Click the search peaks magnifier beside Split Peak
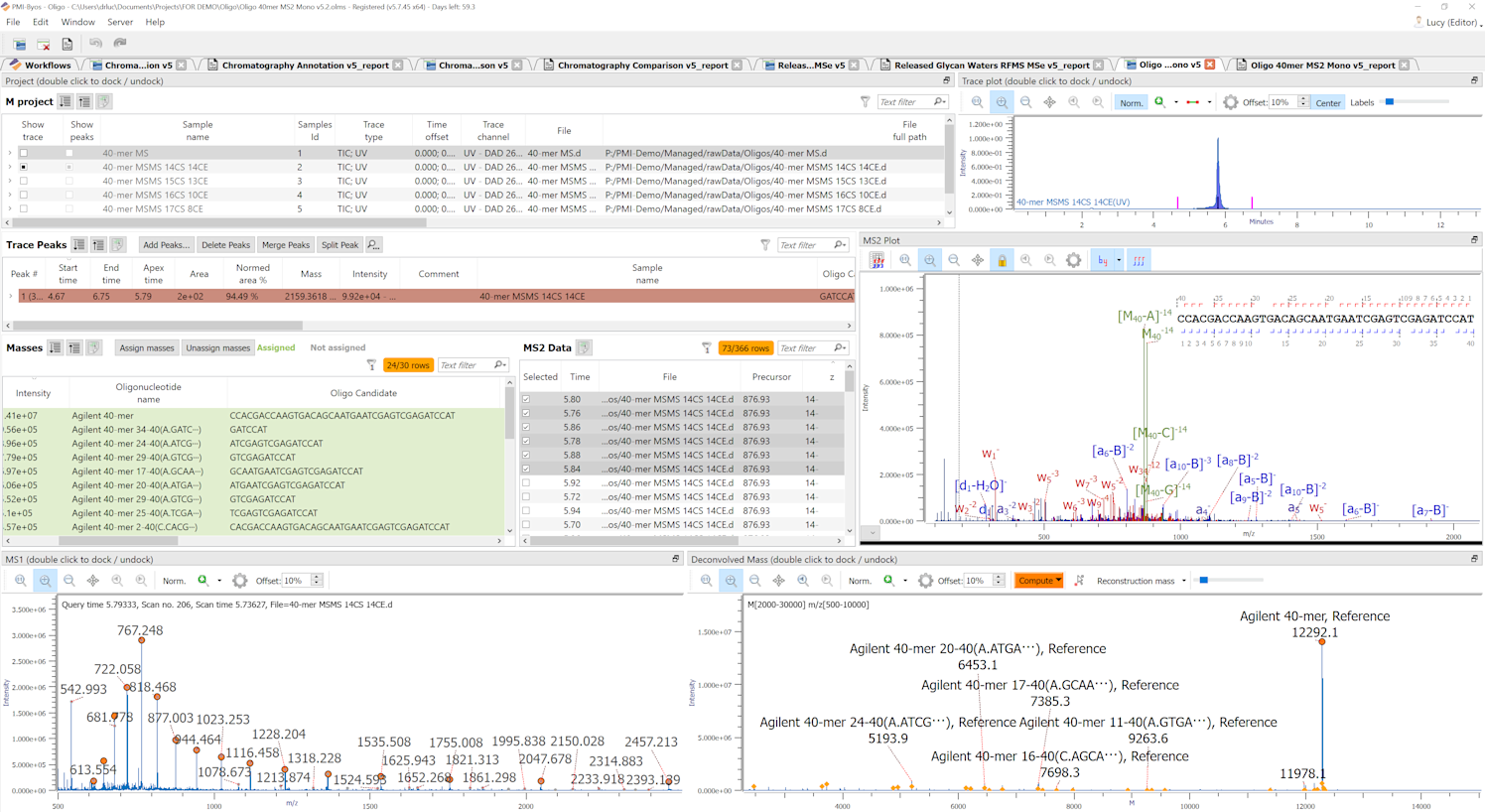Viewport: 1485px width, 812px height. pos(373,245)
